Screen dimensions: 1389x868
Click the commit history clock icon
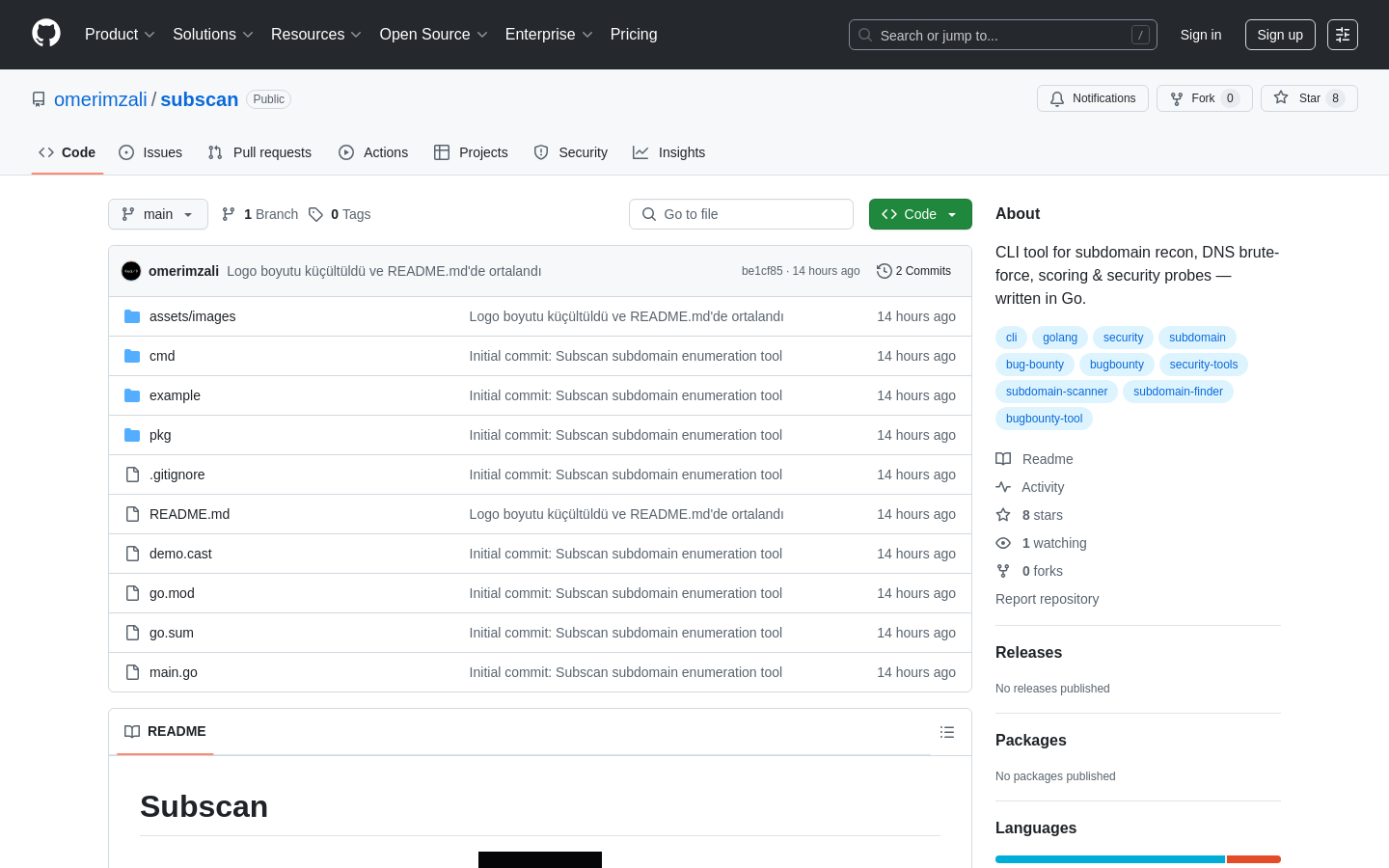point(884,271)
